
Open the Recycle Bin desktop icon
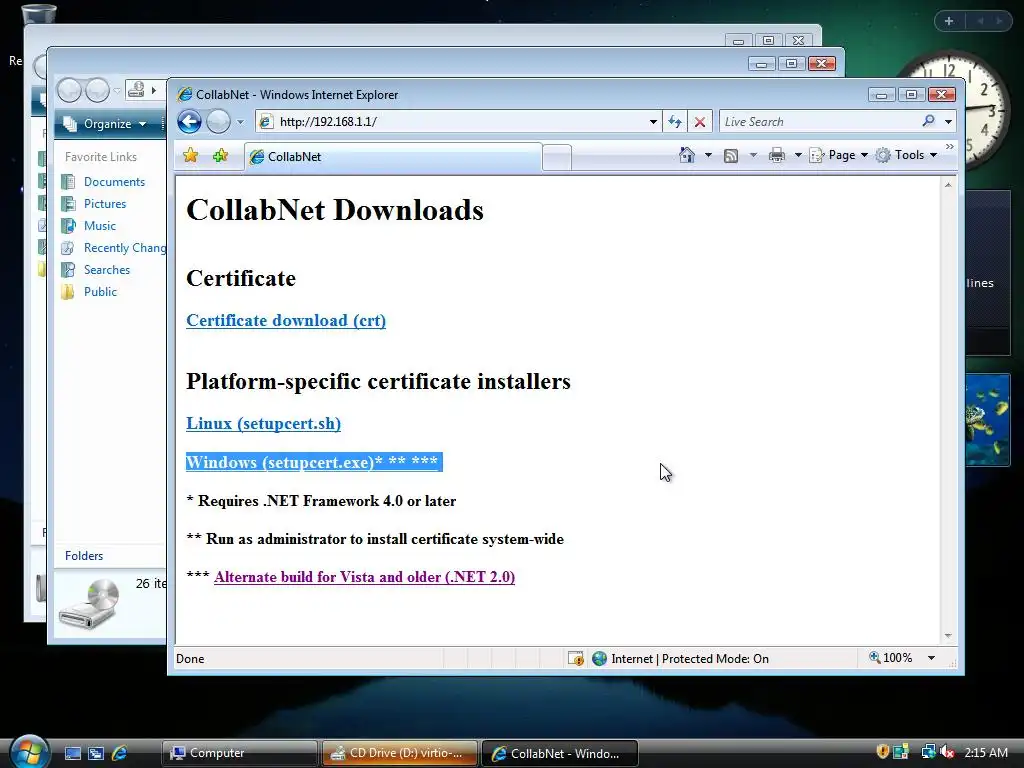coord(38,16)
